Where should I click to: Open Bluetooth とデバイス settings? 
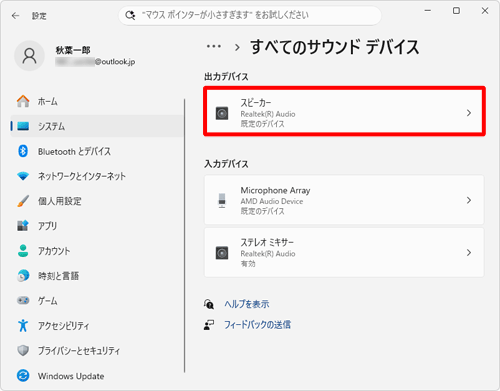click(97, 151)
